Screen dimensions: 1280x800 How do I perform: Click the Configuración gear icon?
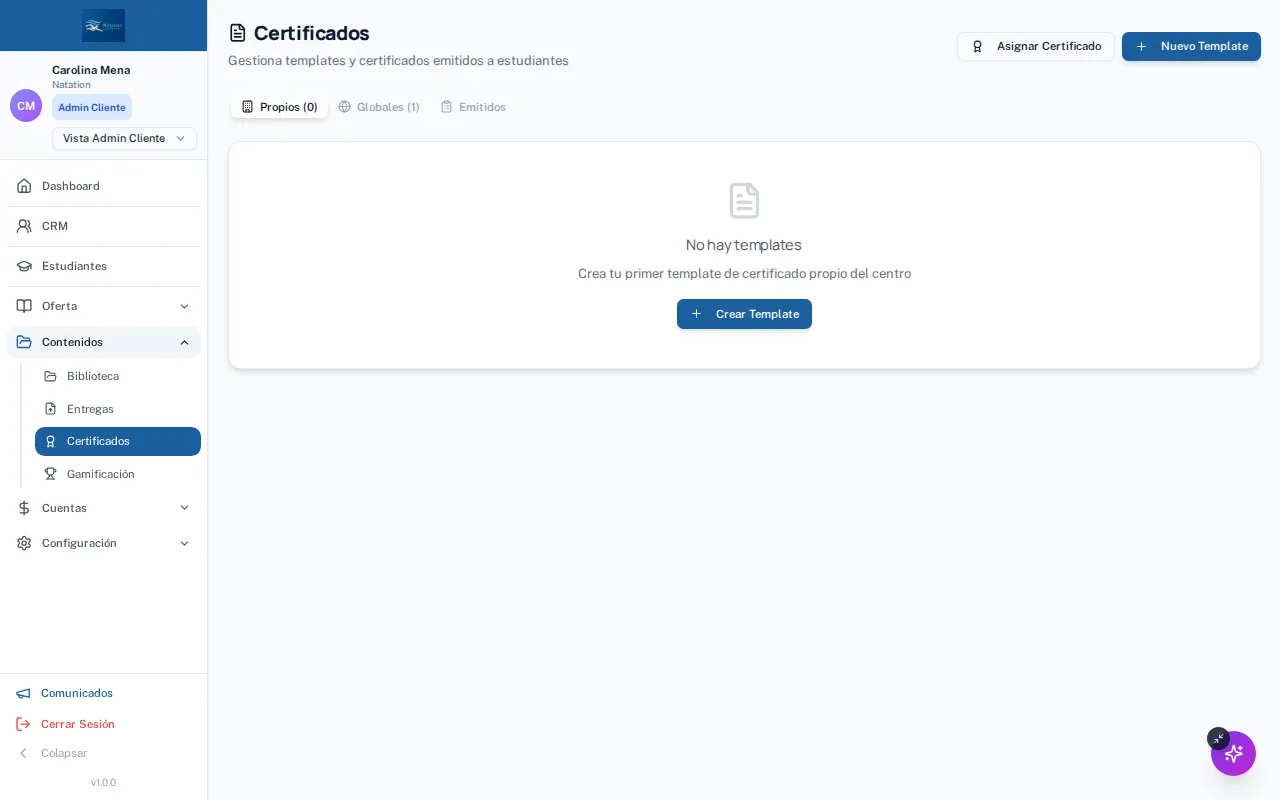[x=24, y=543]
